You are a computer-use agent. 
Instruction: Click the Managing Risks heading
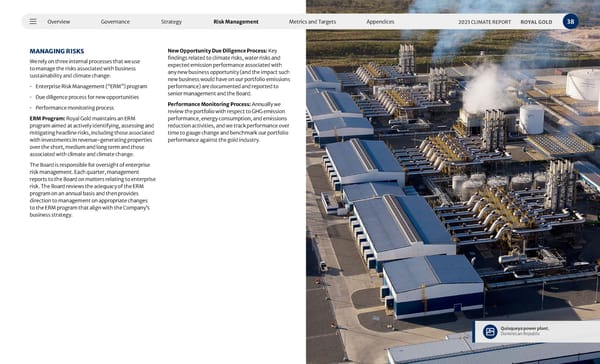tap(57, 51)
